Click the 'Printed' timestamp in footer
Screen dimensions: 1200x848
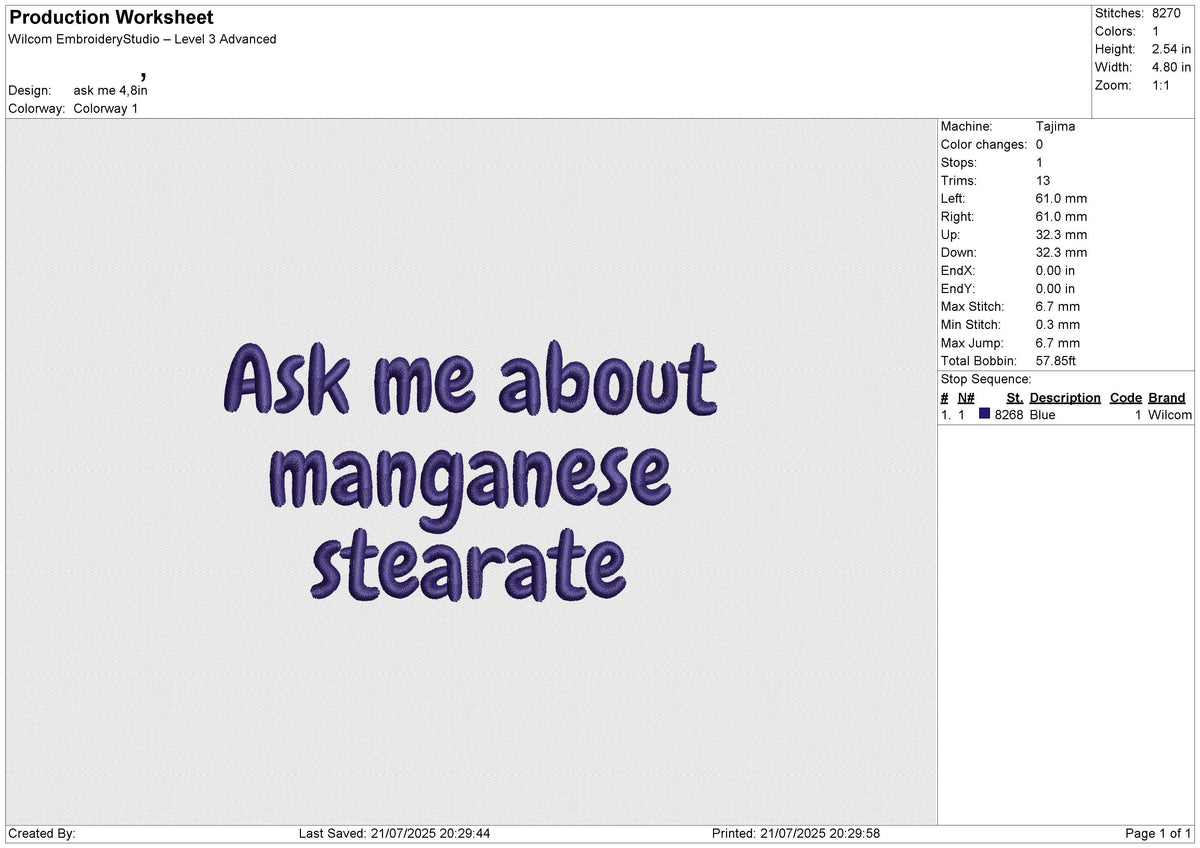[796, 833]
